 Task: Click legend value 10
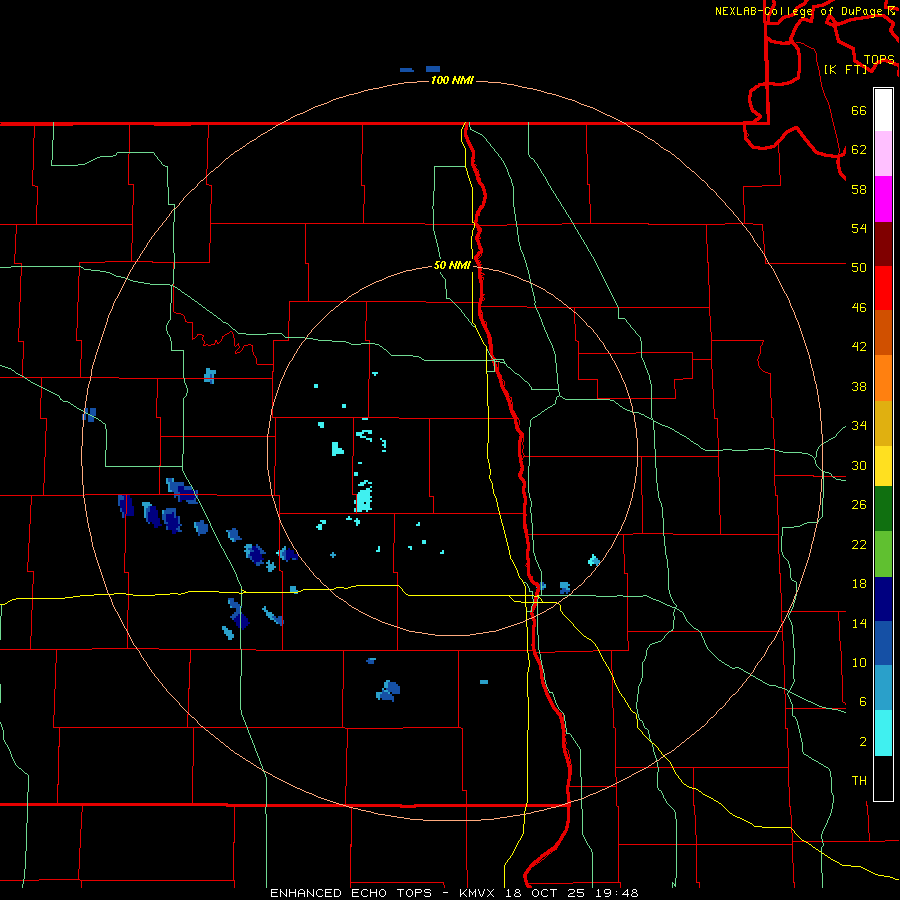click(x=859, y=662)
